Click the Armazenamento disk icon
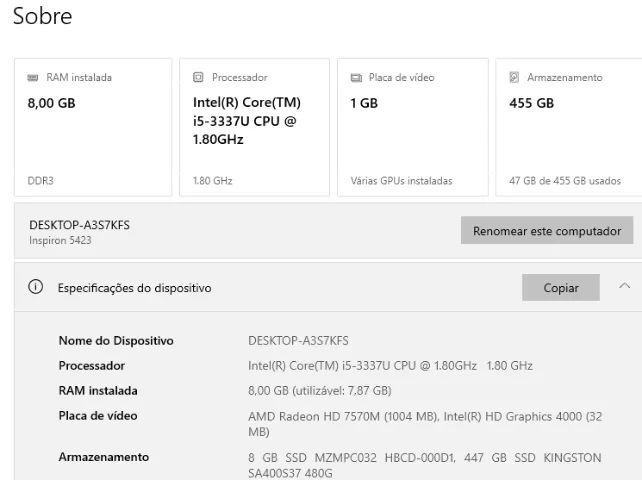 (x=514, y=77)
